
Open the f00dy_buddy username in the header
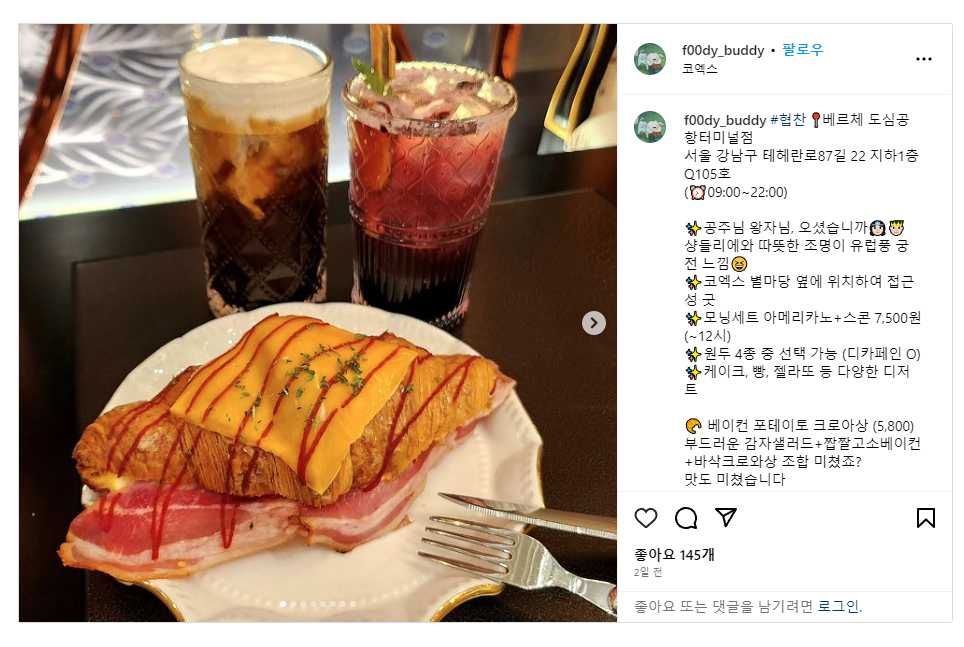723,50
